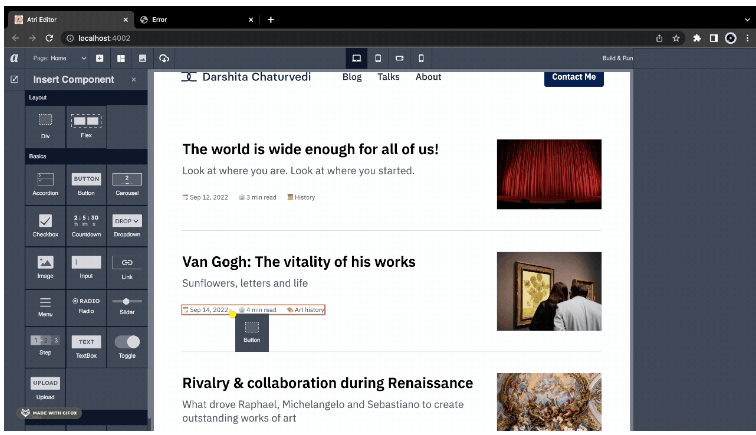Reload the current page
The image size is (756, 435).
click(49, 38)
